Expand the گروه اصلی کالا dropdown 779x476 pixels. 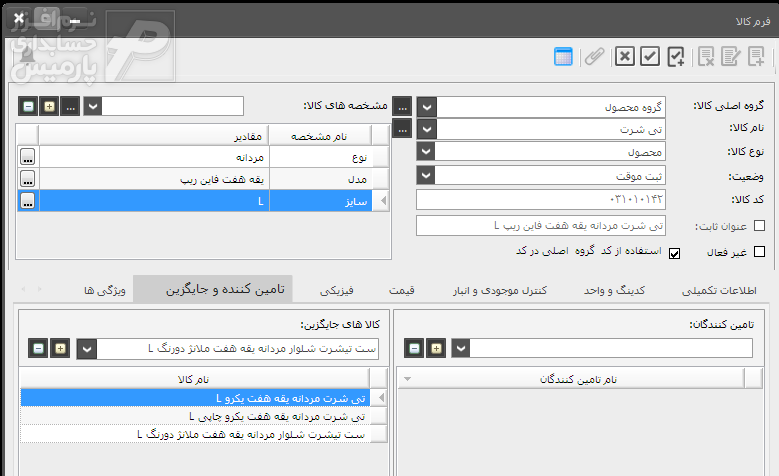pos(427,106)
